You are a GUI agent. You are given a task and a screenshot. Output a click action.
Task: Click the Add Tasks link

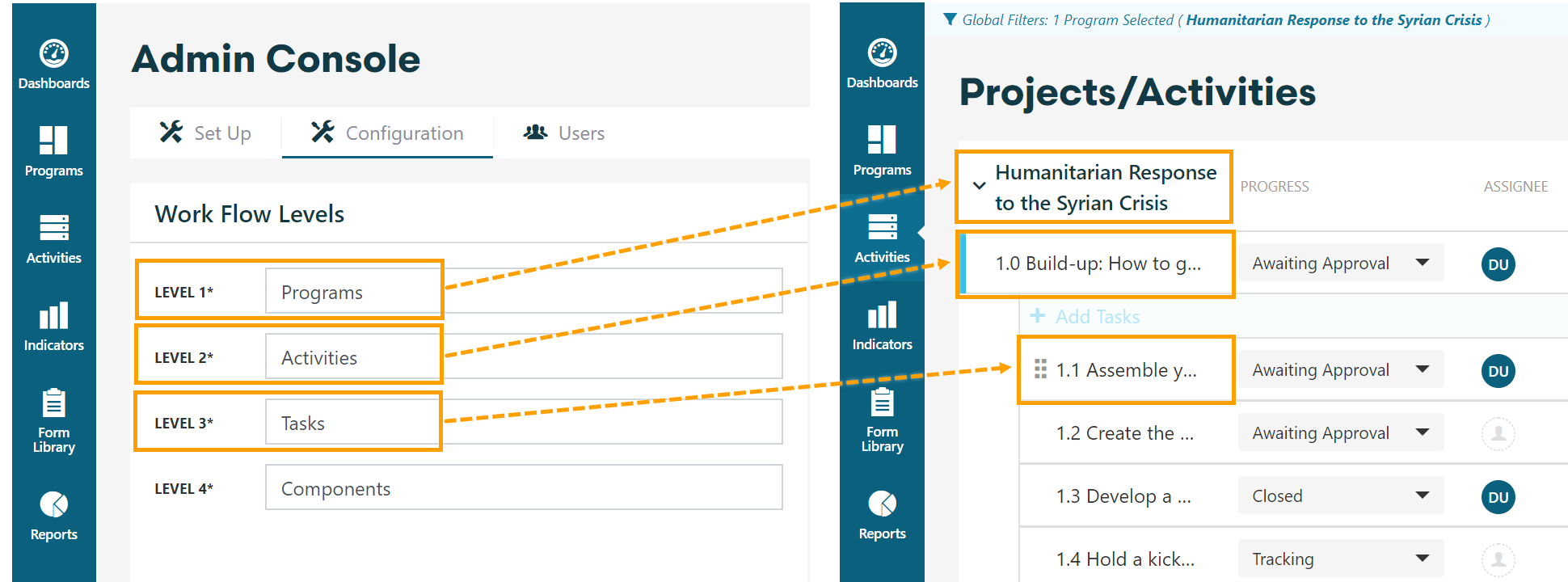tap(1085, 316)
